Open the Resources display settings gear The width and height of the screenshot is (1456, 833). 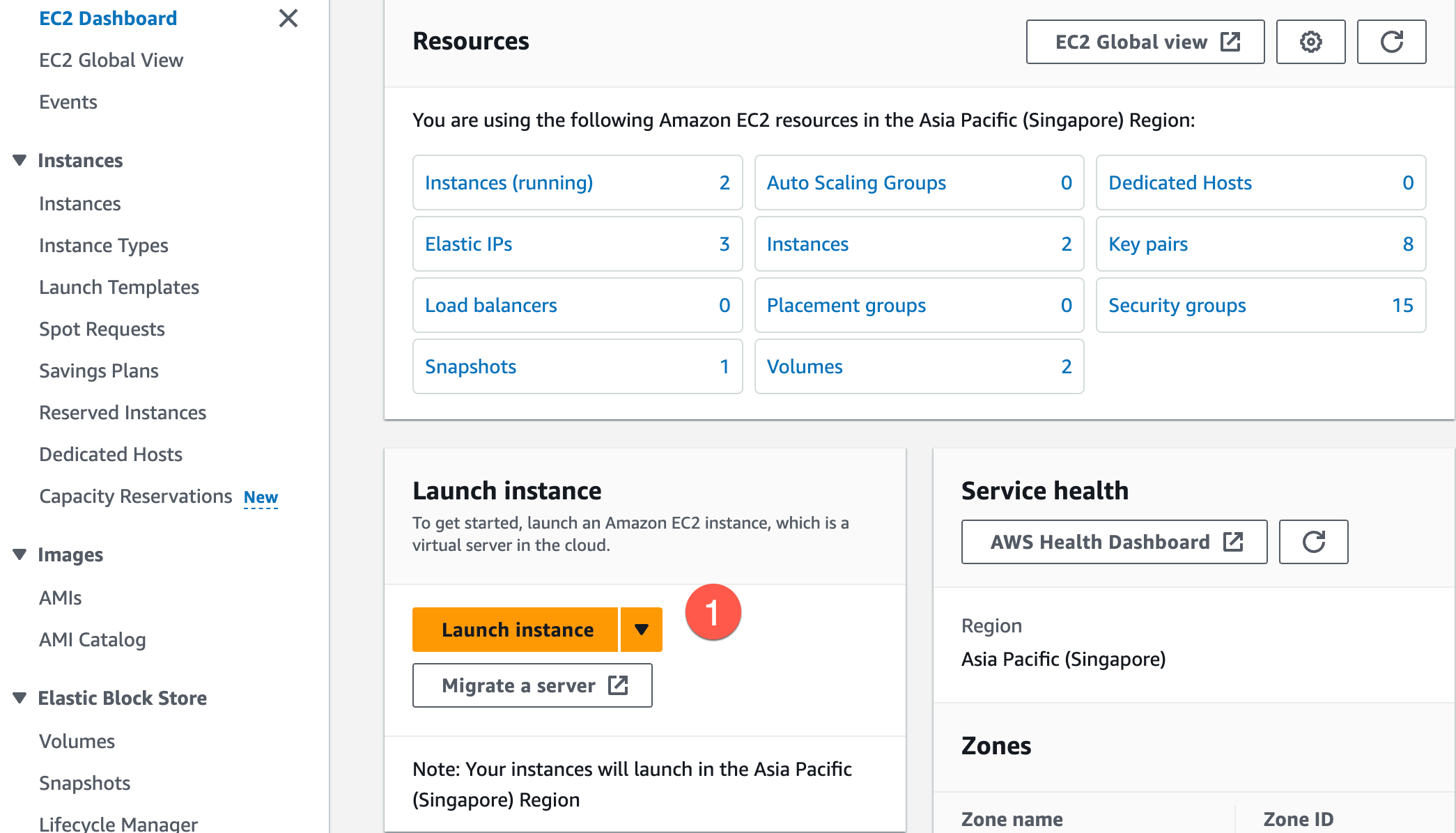[1310, 42]
